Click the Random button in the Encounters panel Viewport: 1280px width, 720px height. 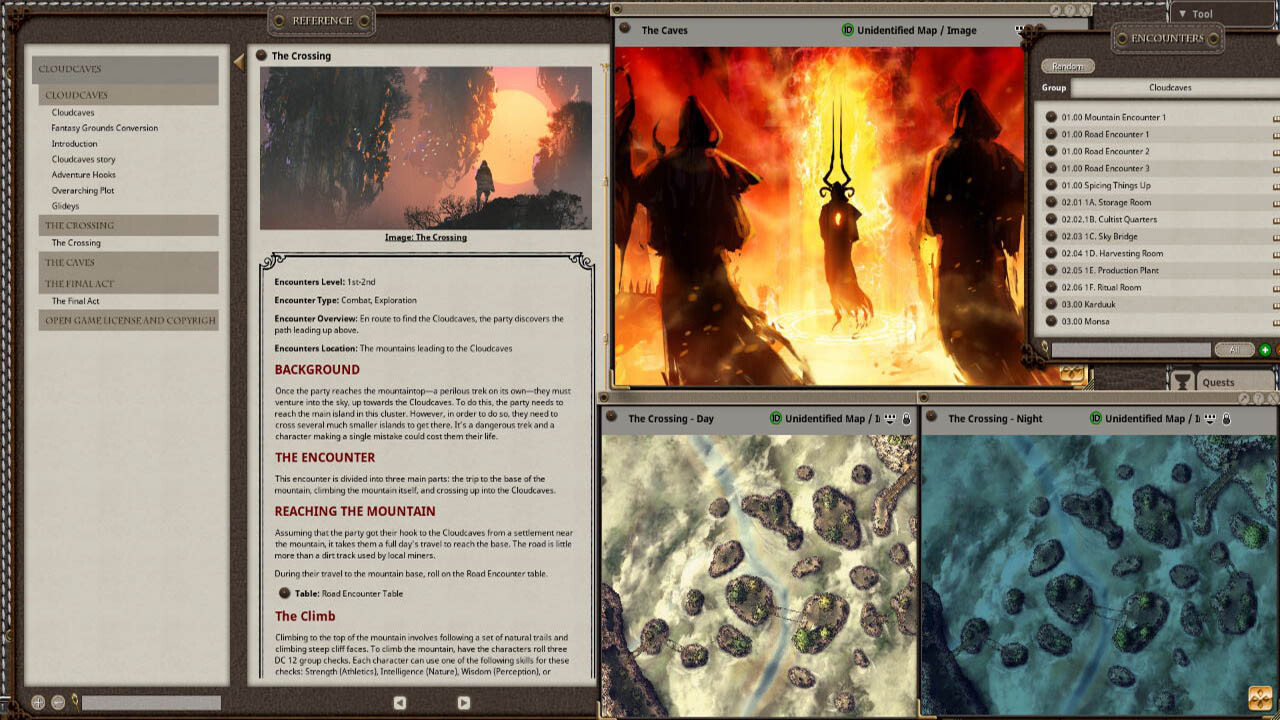click(1069, 65)
